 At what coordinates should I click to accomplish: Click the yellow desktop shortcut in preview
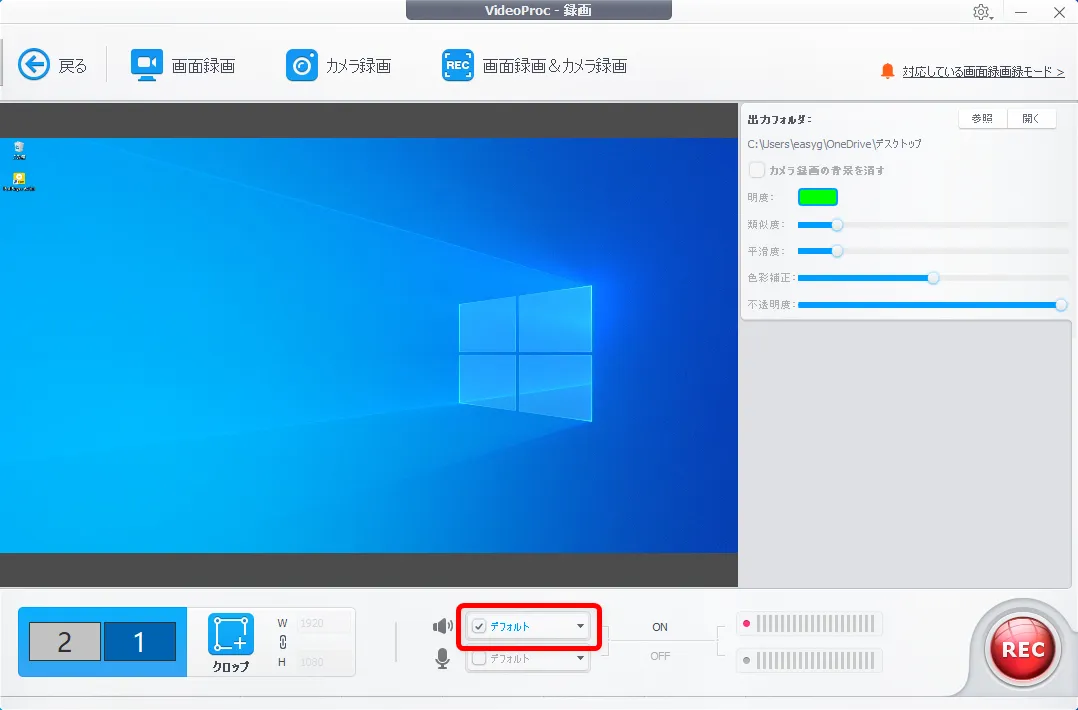click(x=19, y=181)
